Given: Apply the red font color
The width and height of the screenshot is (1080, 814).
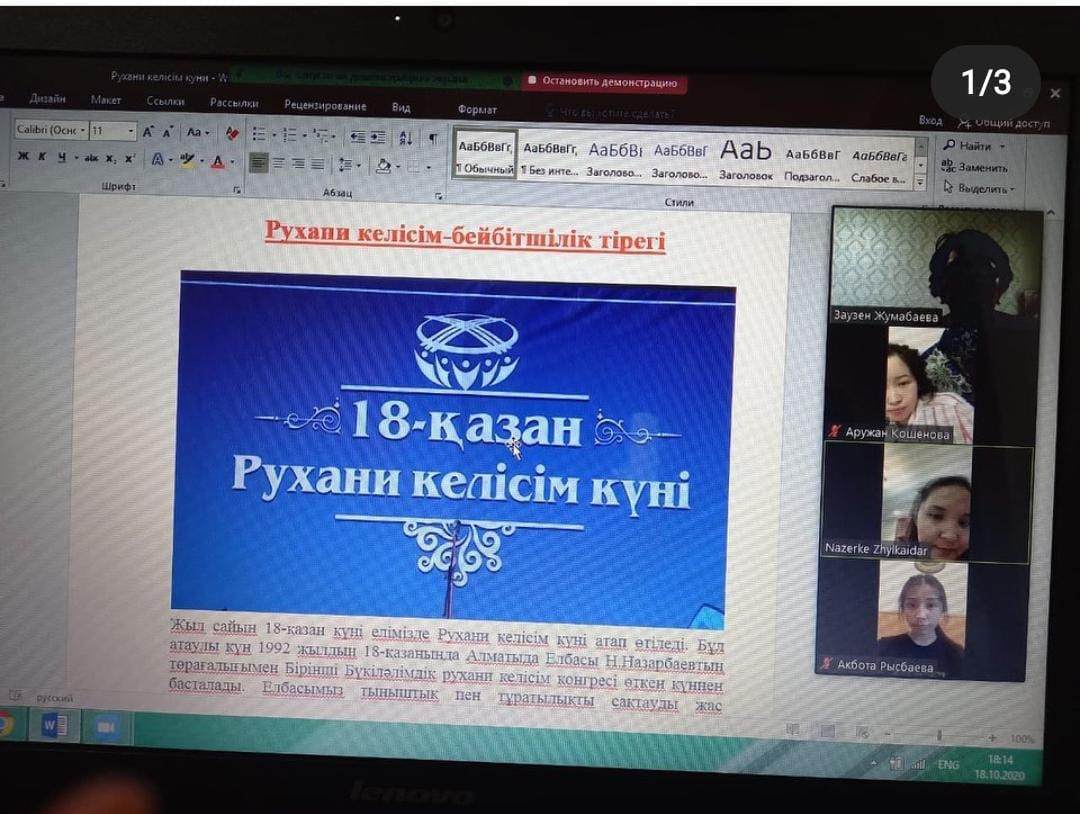Looking at the screenshot, I should coord(218,162).
